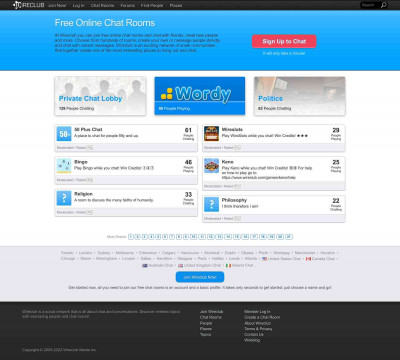Click the Australia Chat link
This screenshot has width=400, height=360.
pyautogui.click(x=161, y=266)
